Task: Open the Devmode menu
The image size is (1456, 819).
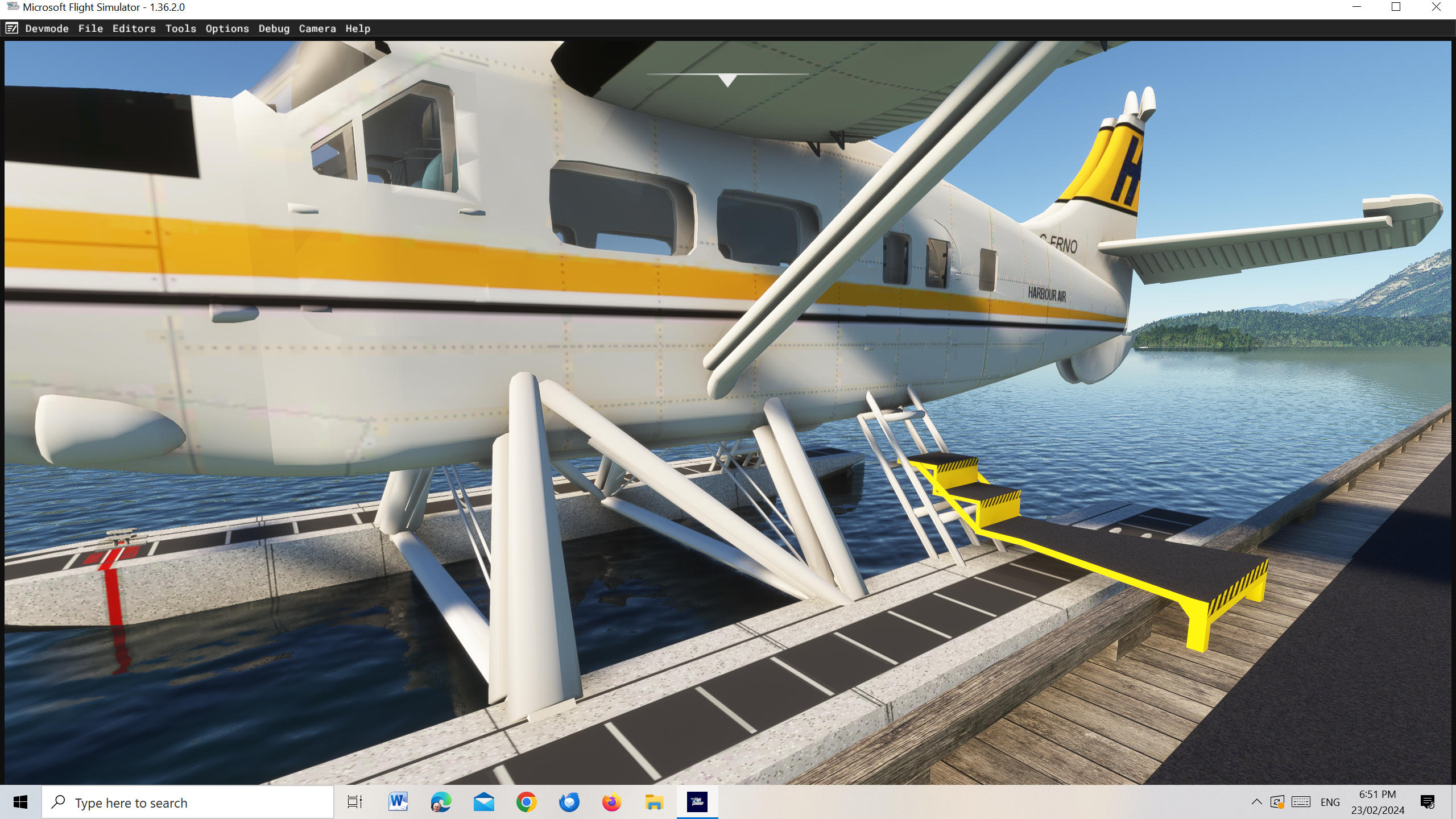Action: point(48,28)
